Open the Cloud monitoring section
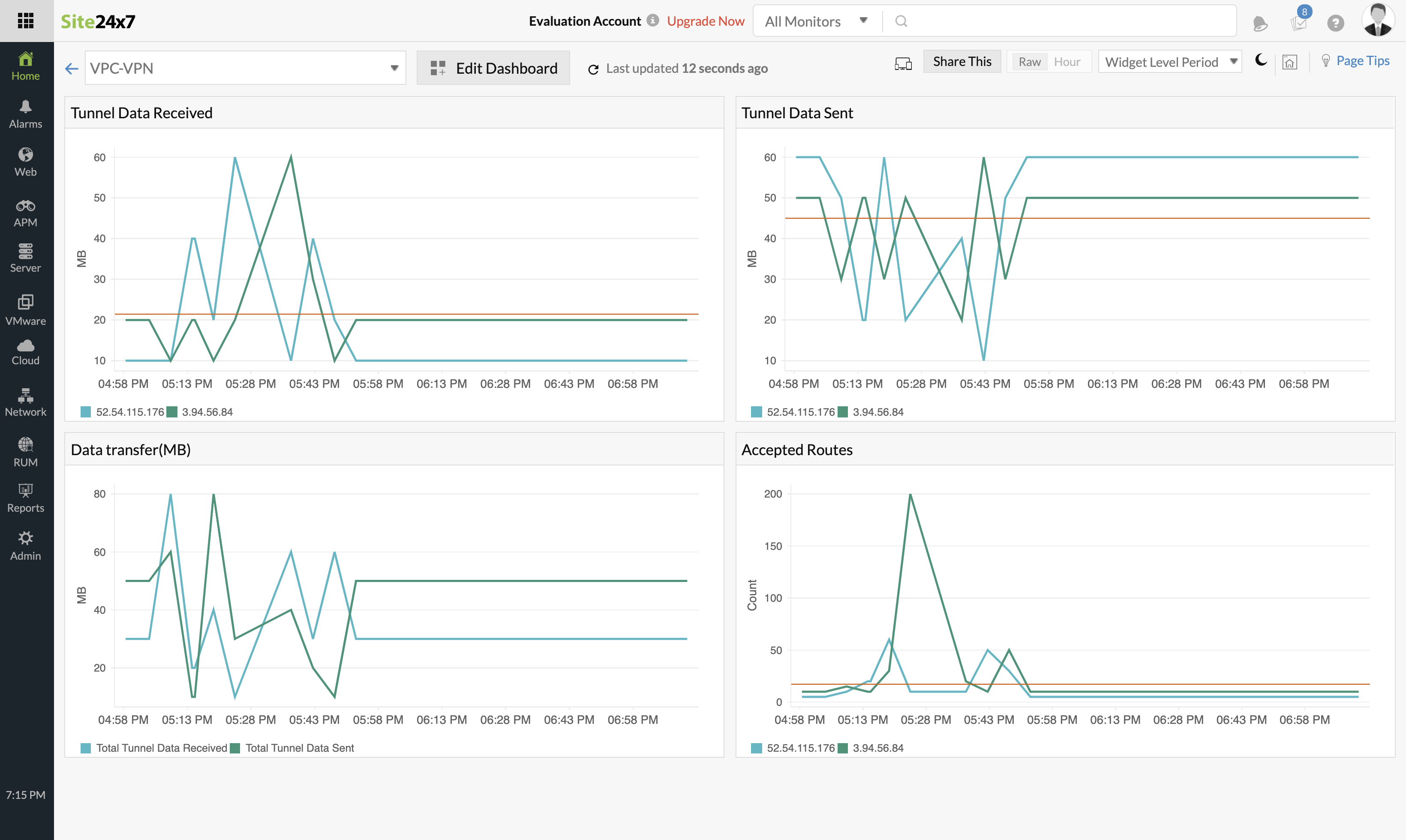Image resolution: width=1406 pixels, height=840 pixels. point(25,352)
